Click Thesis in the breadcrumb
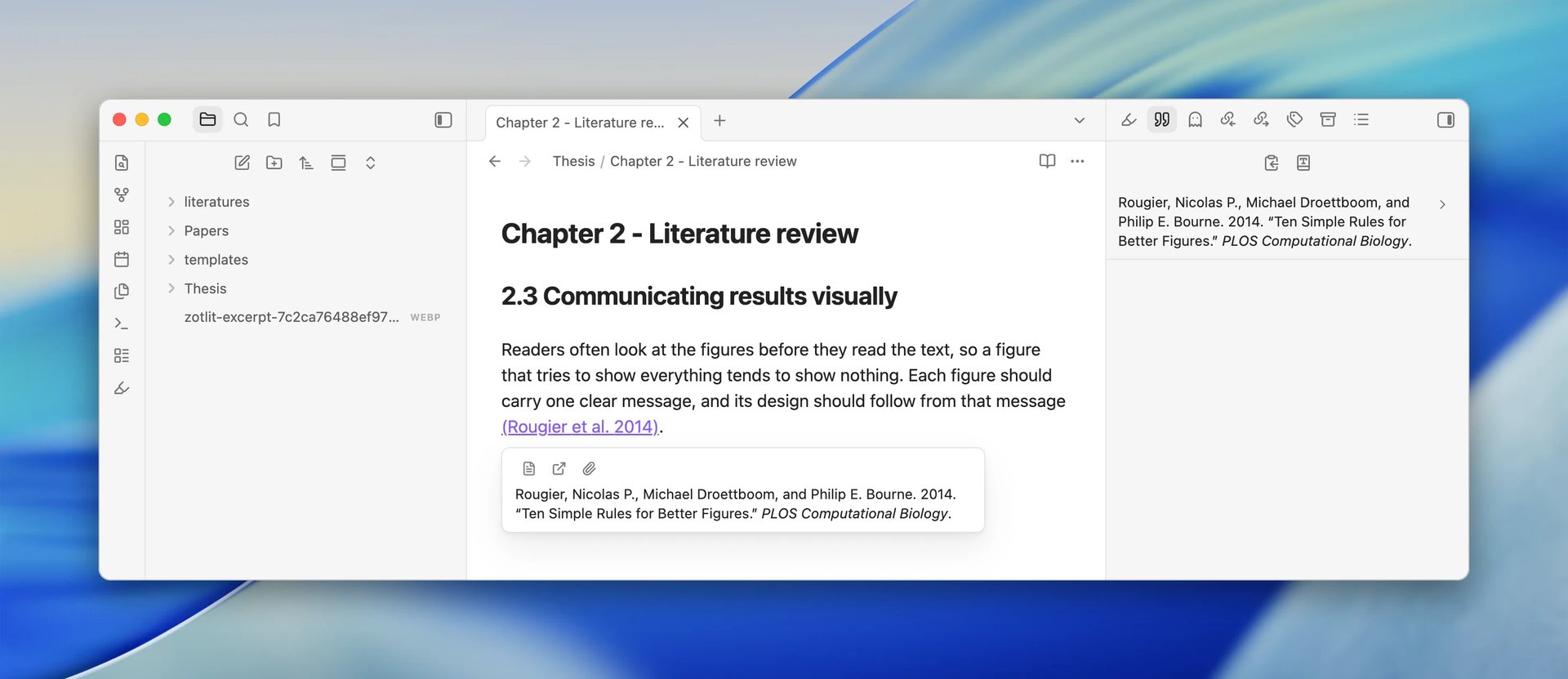 [573, 161]
